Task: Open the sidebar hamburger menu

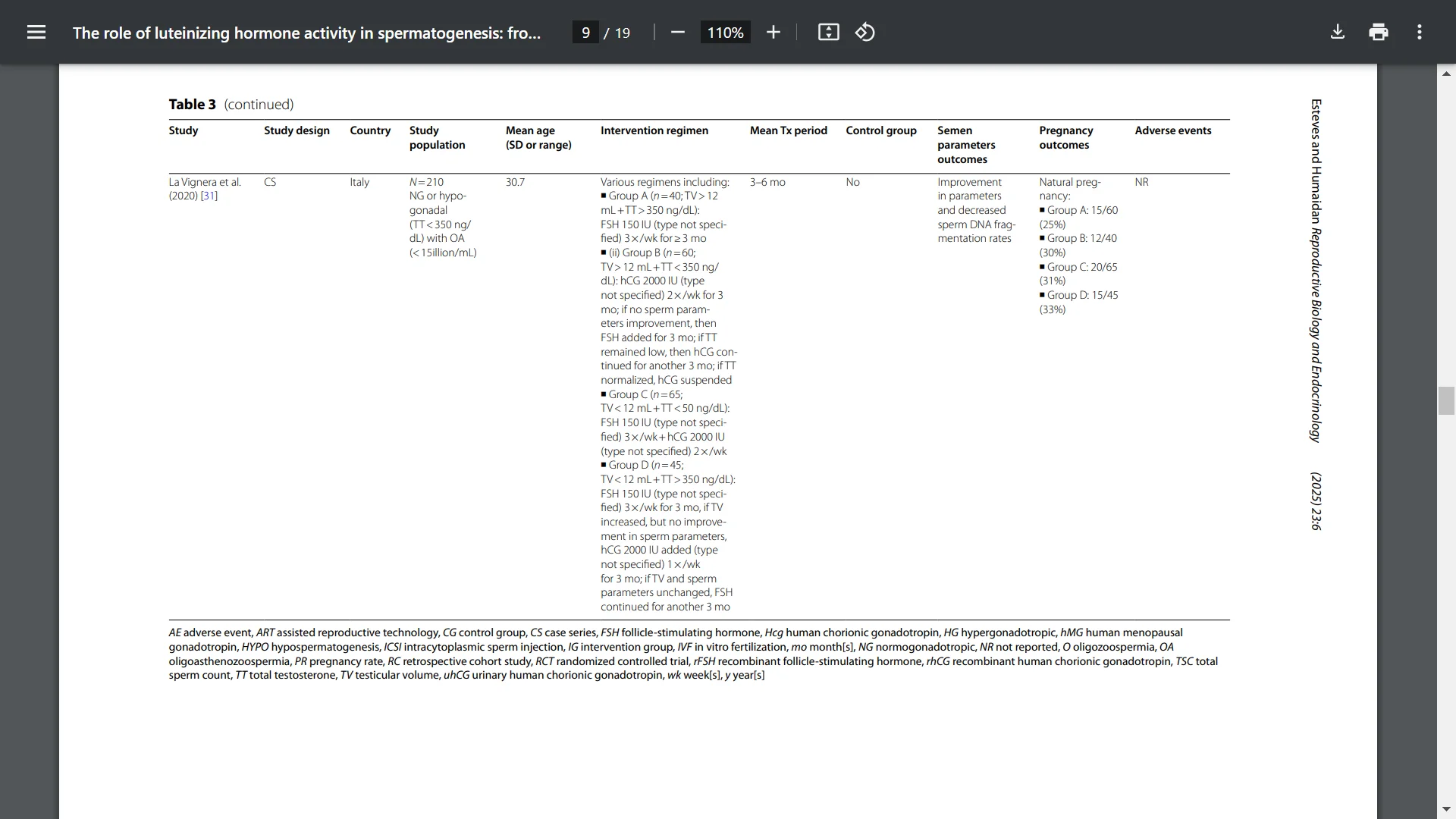Action: 36,32
